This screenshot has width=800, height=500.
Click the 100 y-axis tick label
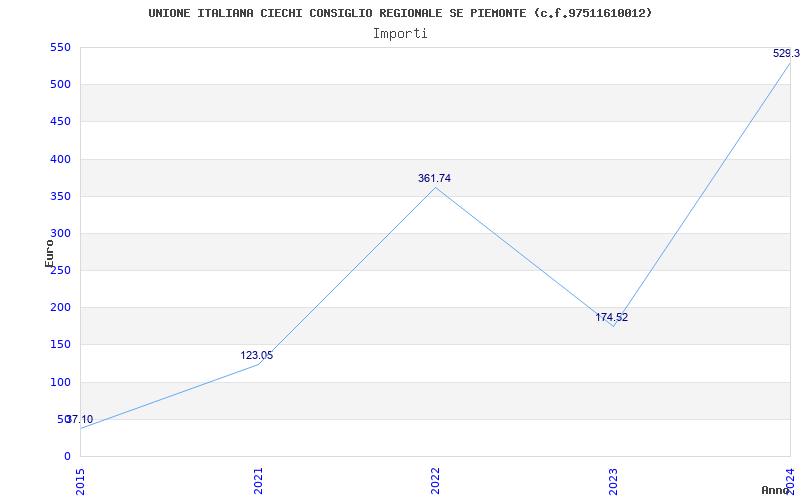pyautogui.click(x=60, y=382)
